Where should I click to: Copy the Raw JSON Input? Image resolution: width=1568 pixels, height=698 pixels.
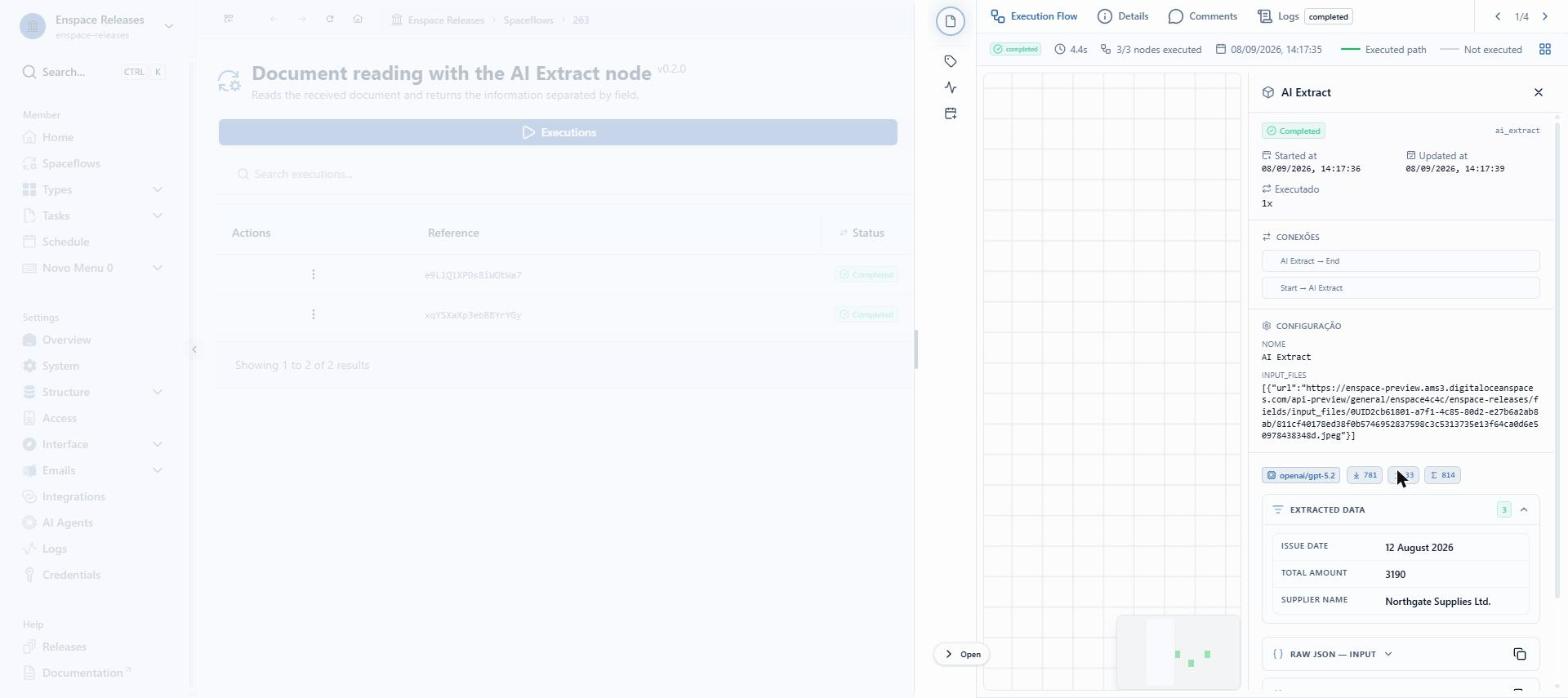point(1519,654)
